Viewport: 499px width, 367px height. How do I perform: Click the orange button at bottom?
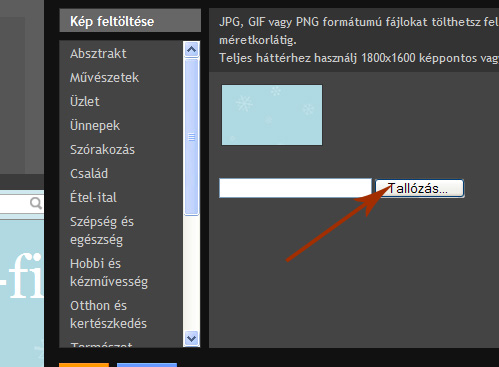(x=84, y=365)
